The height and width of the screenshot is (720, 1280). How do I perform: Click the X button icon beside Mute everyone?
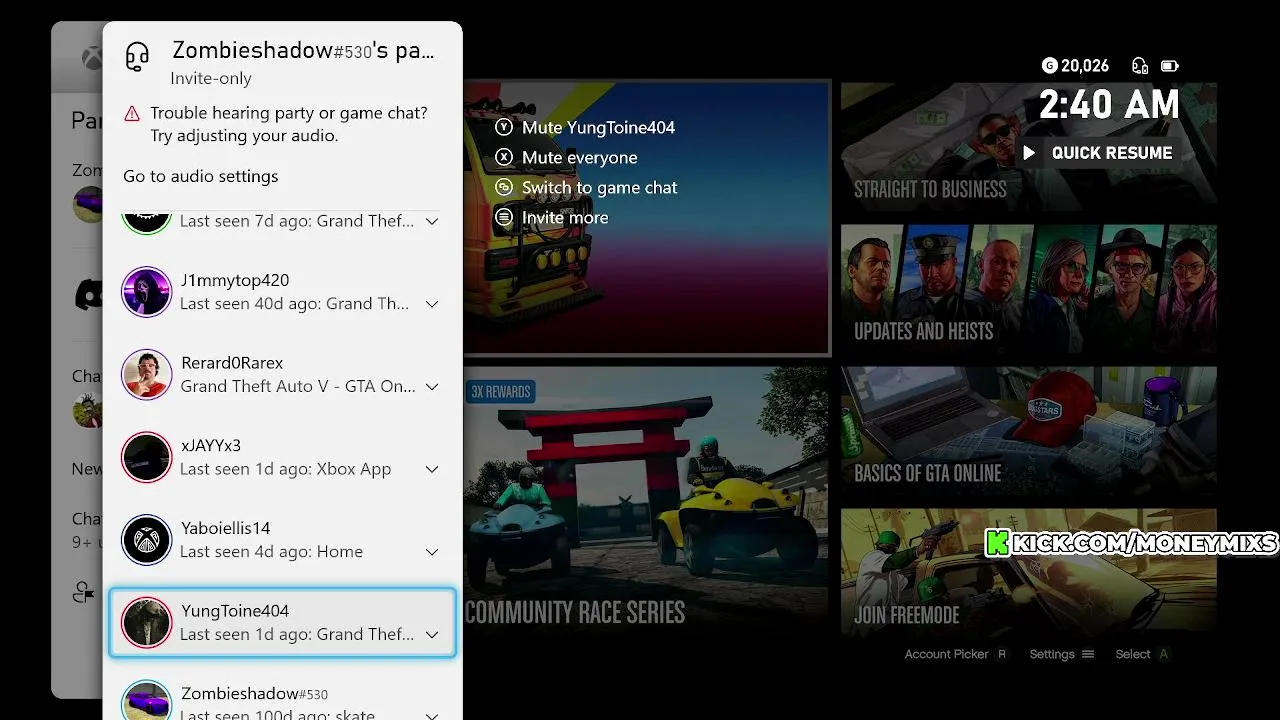[x=504, y=158]
